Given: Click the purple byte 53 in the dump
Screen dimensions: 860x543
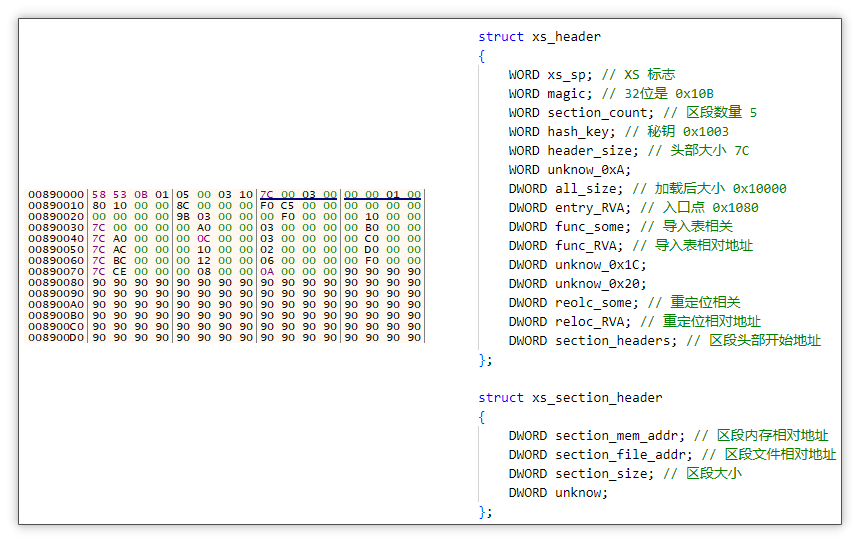Looking at the screenshot, I should point(120,195).
